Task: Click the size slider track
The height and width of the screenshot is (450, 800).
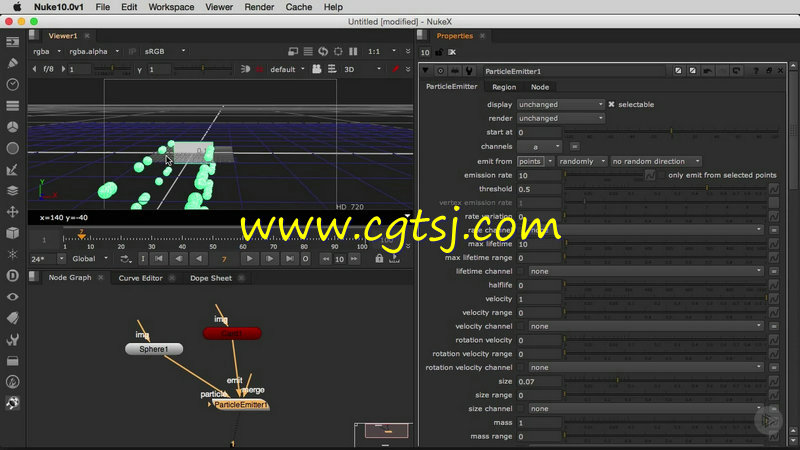Action: tap(663, 381)
